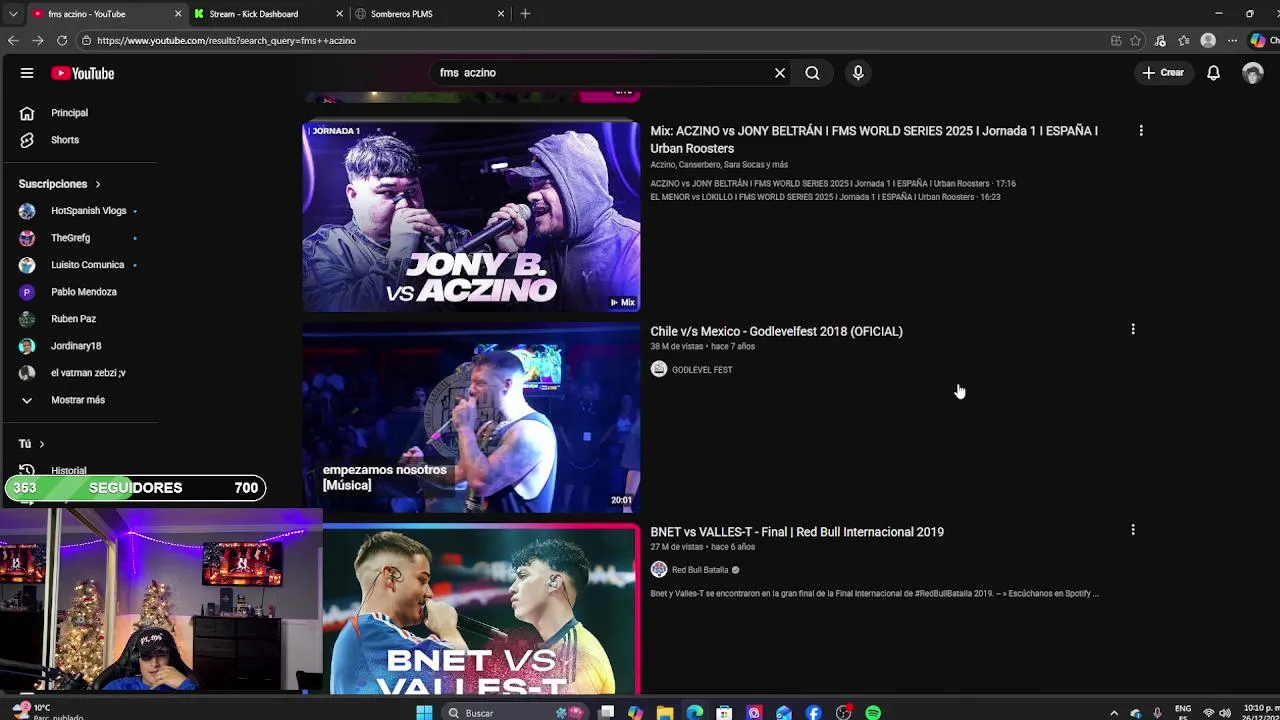Open browser Settings and more menu
Screen dimensions: 1280x720
coord(1232,41)
